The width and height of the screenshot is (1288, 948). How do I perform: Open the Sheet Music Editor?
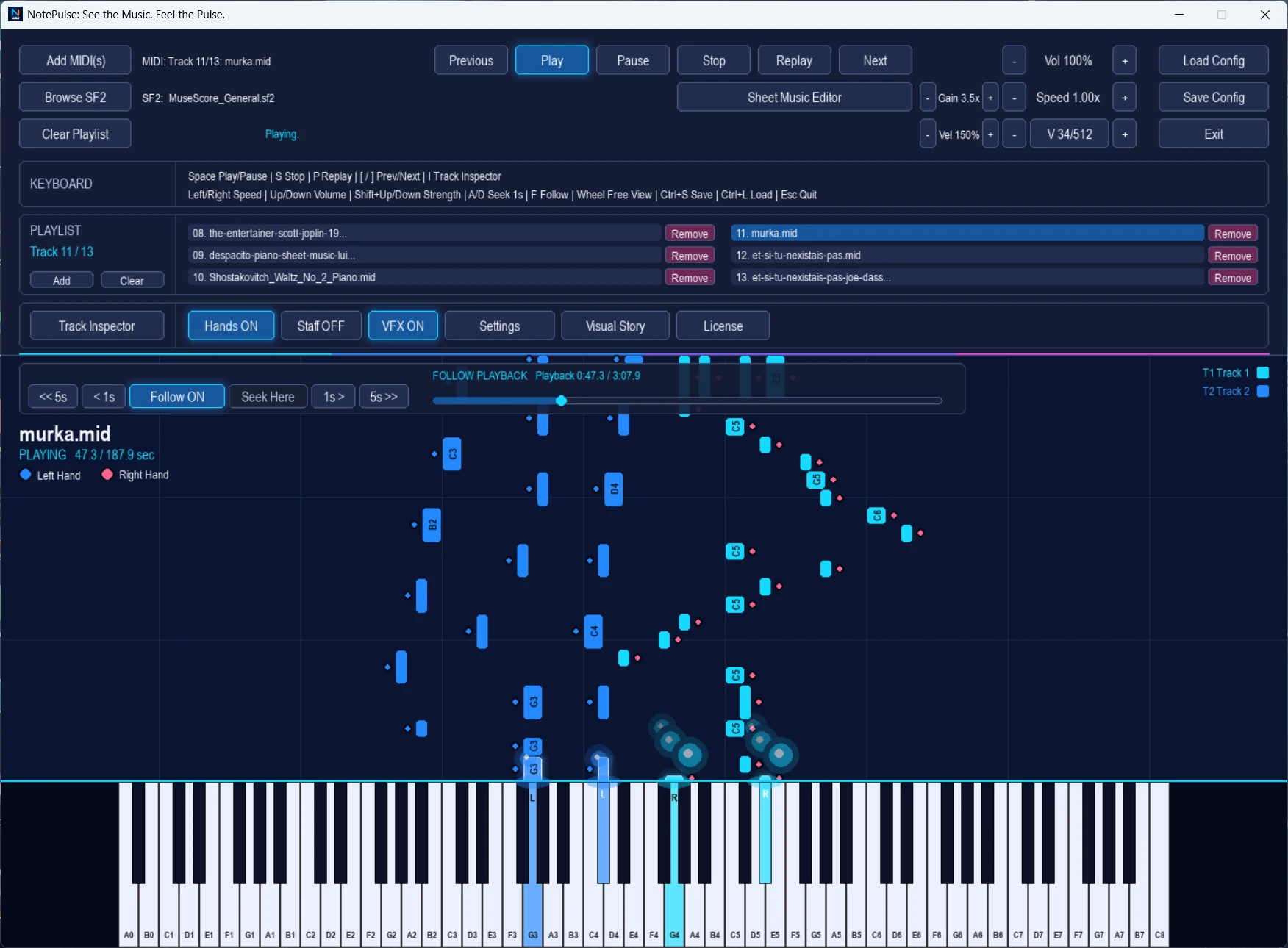795,97
